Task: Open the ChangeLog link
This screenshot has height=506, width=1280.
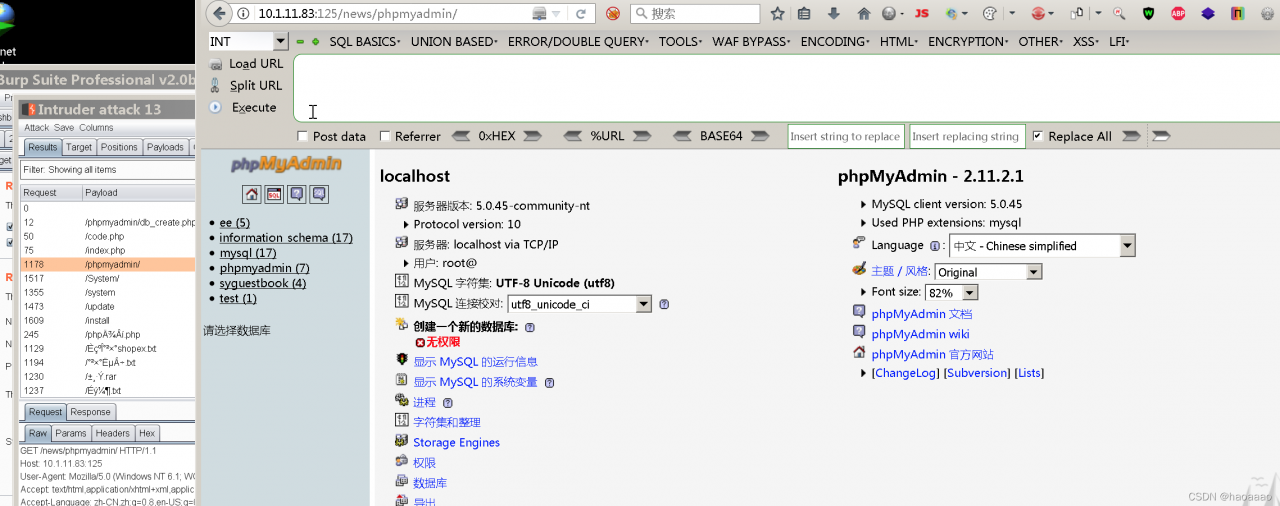Action: (905, 373)
